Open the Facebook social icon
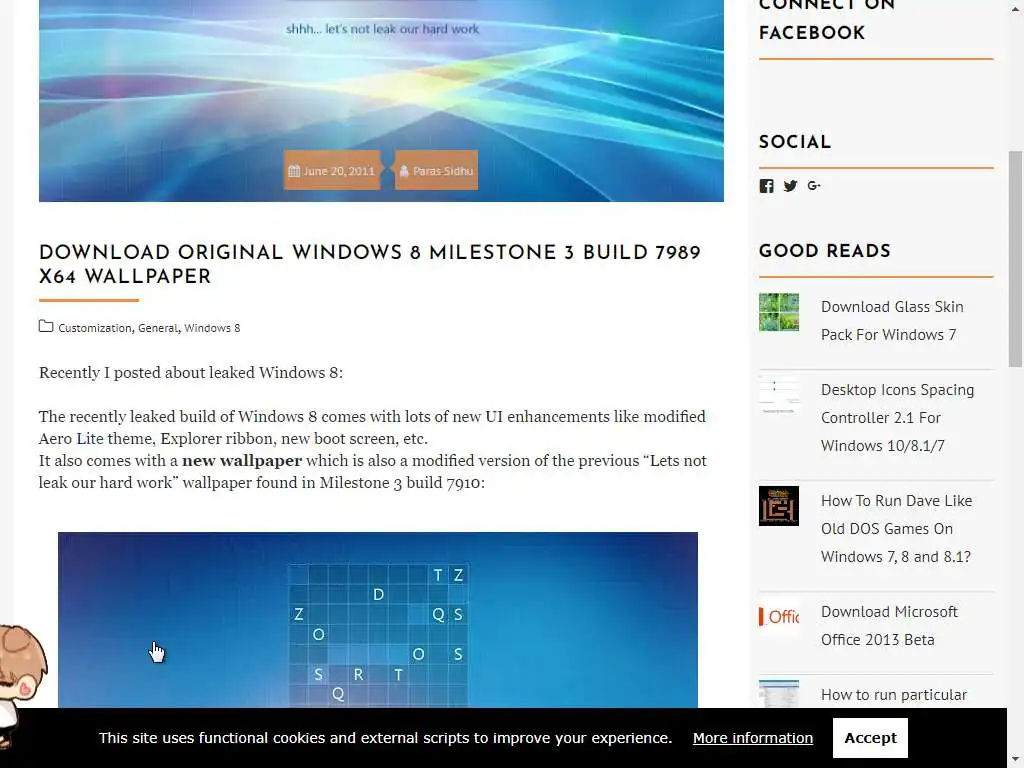 (x=766, y=186)
